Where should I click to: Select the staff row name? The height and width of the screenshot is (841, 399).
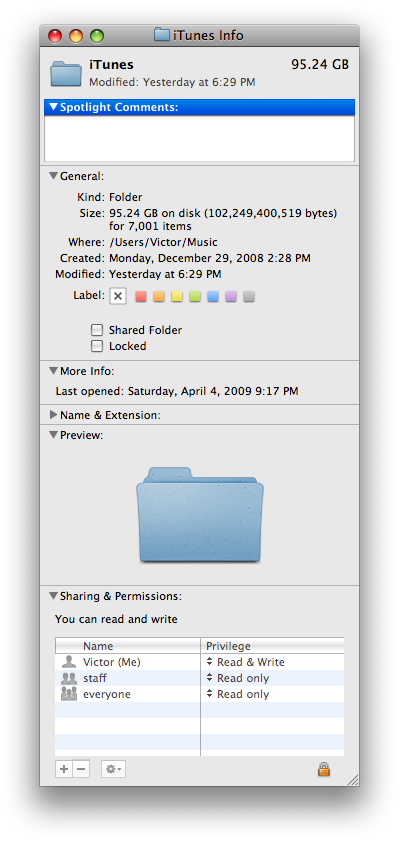[95, 678]
